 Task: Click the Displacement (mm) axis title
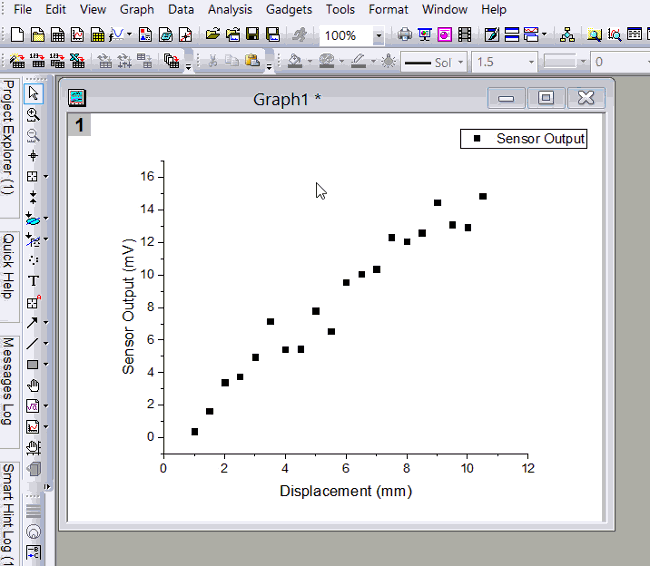pos(345,491)
